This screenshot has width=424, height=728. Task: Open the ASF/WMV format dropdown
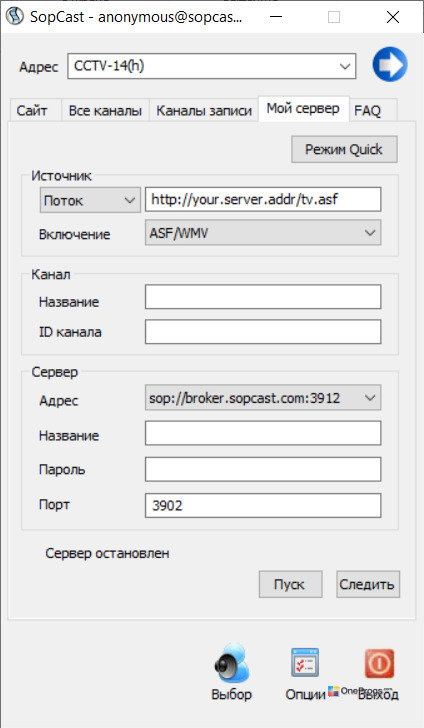[x=263, y=233]
